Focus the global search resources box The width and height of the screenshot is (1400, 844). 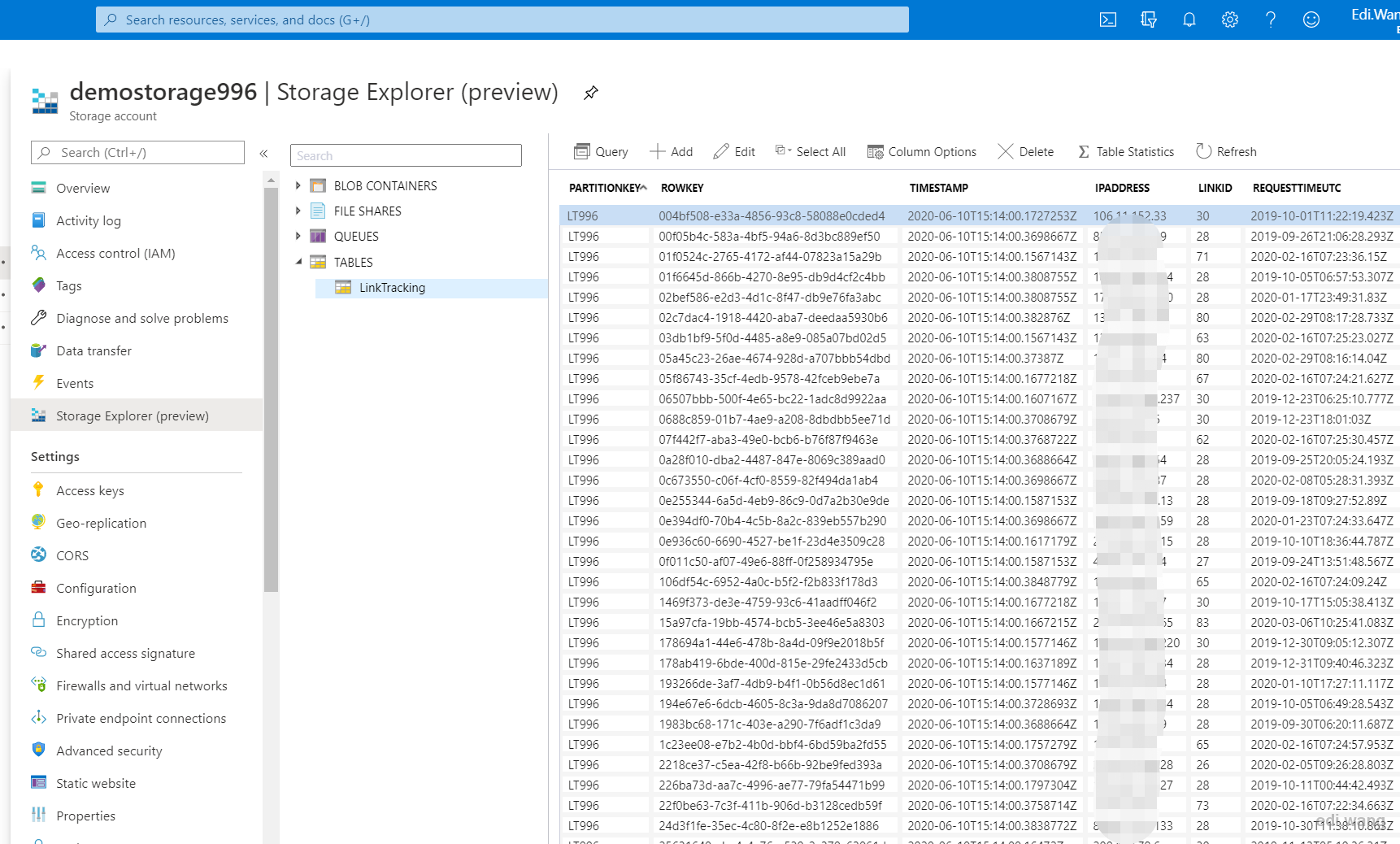[502, 20]
